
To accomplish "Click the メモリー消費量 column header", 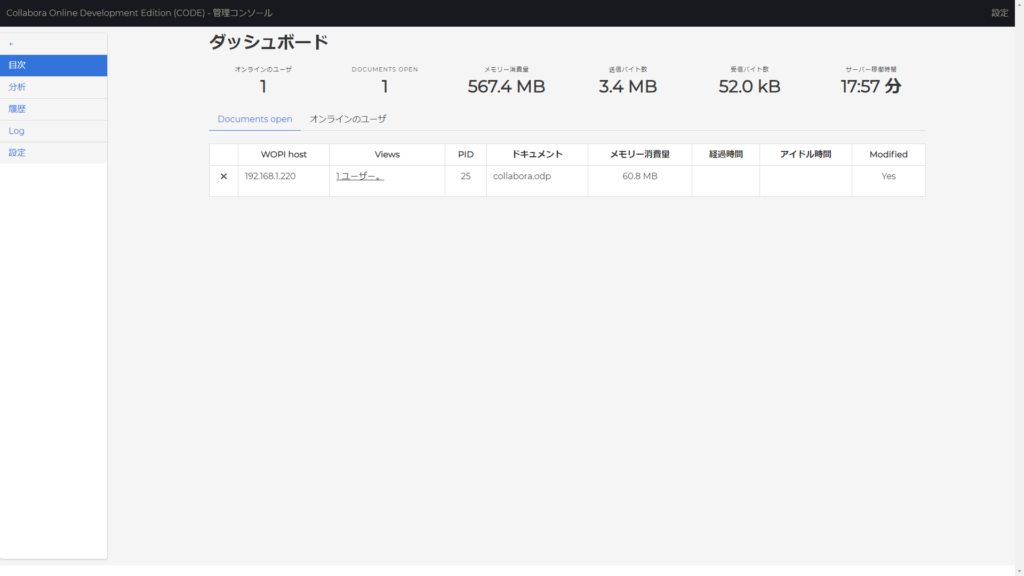I will [640, 154].
